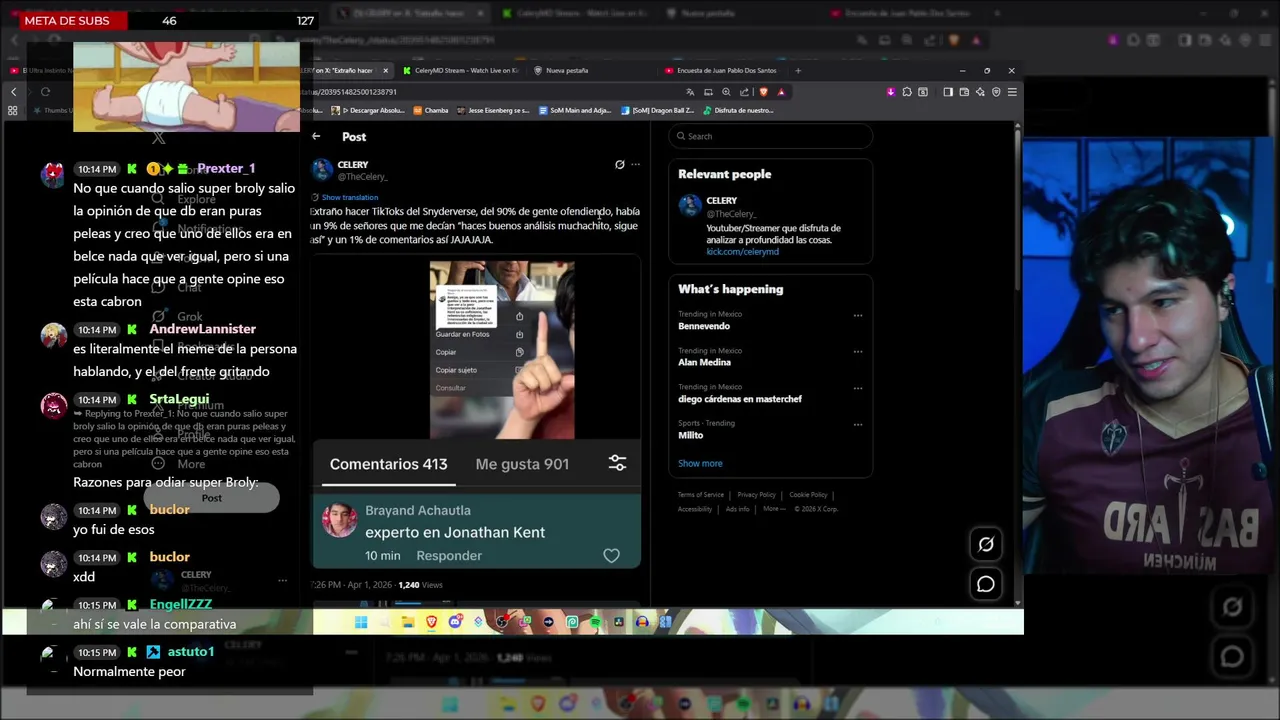Image resolution: width=1280 pixels, height=720 pixels.
Task: Open the Brave Shields lion icon
Action: click(x=763, y=92)
